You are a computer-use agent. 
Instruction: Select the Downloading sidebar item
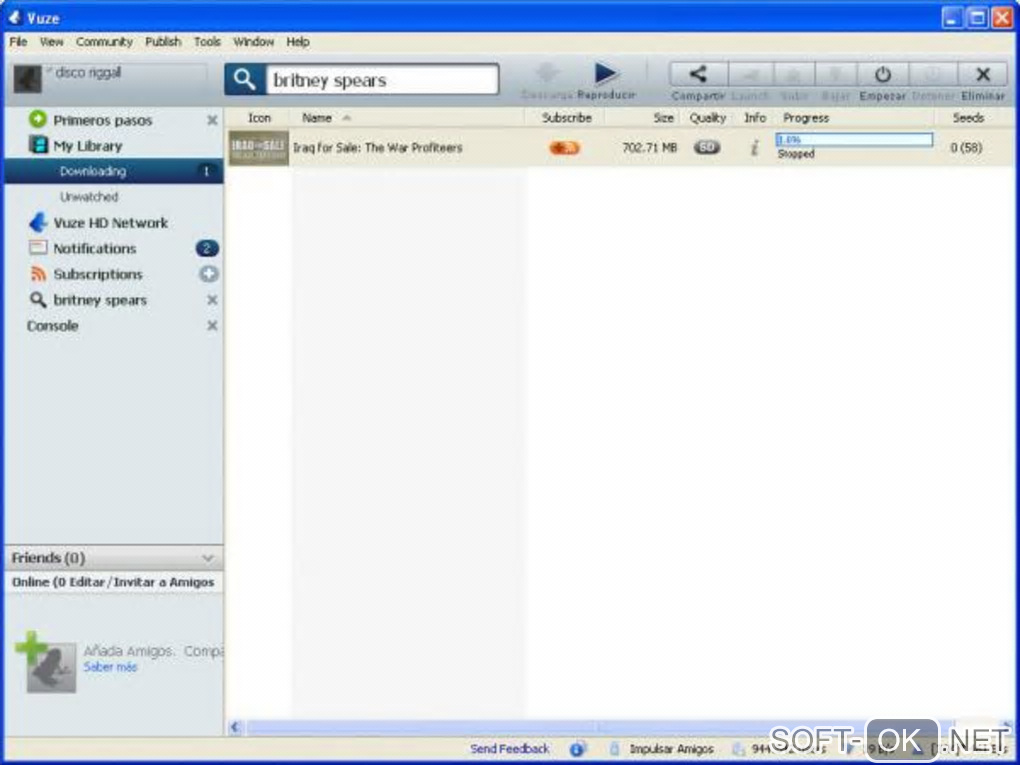pyautogui.click(x=114, y=171)
